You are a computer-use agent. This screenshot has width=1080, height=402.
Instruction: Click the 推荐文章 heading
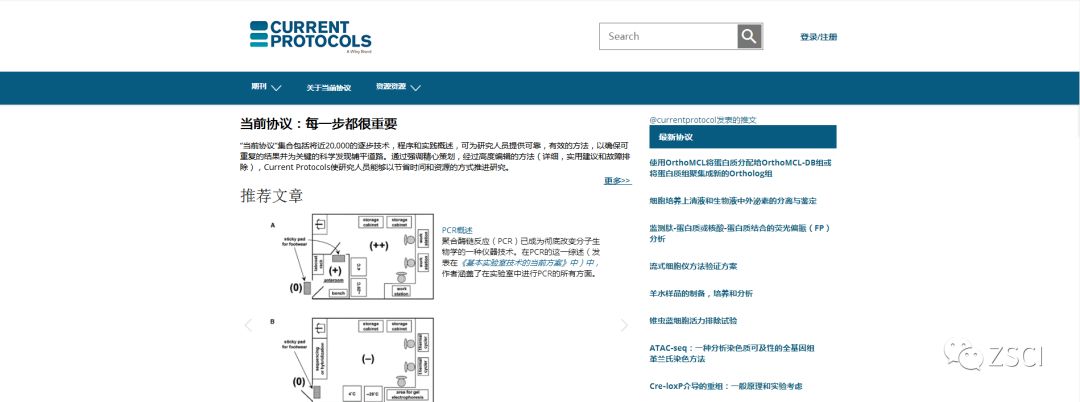(x=271, y=195)
